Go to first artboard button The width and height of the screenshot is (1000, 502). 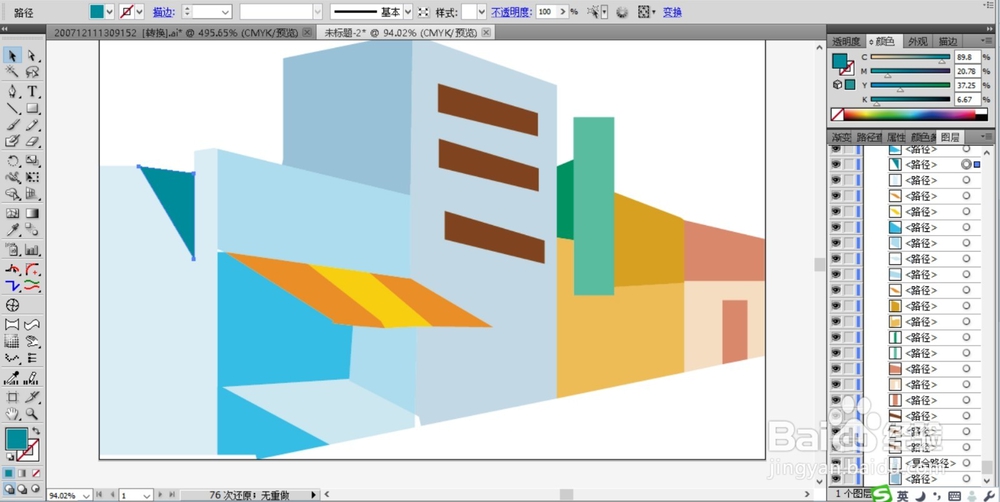tap(99, 494)
